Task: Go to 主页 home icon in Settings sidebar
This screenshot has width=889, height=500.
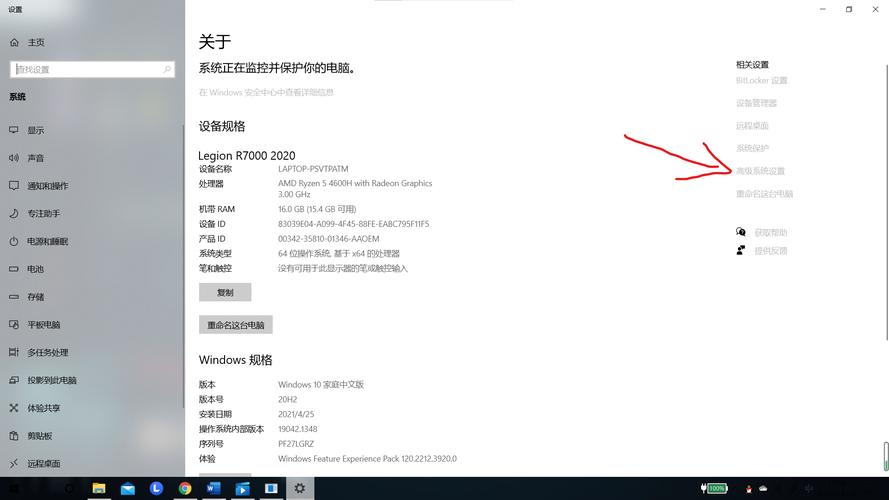Action: click(14, 43)
